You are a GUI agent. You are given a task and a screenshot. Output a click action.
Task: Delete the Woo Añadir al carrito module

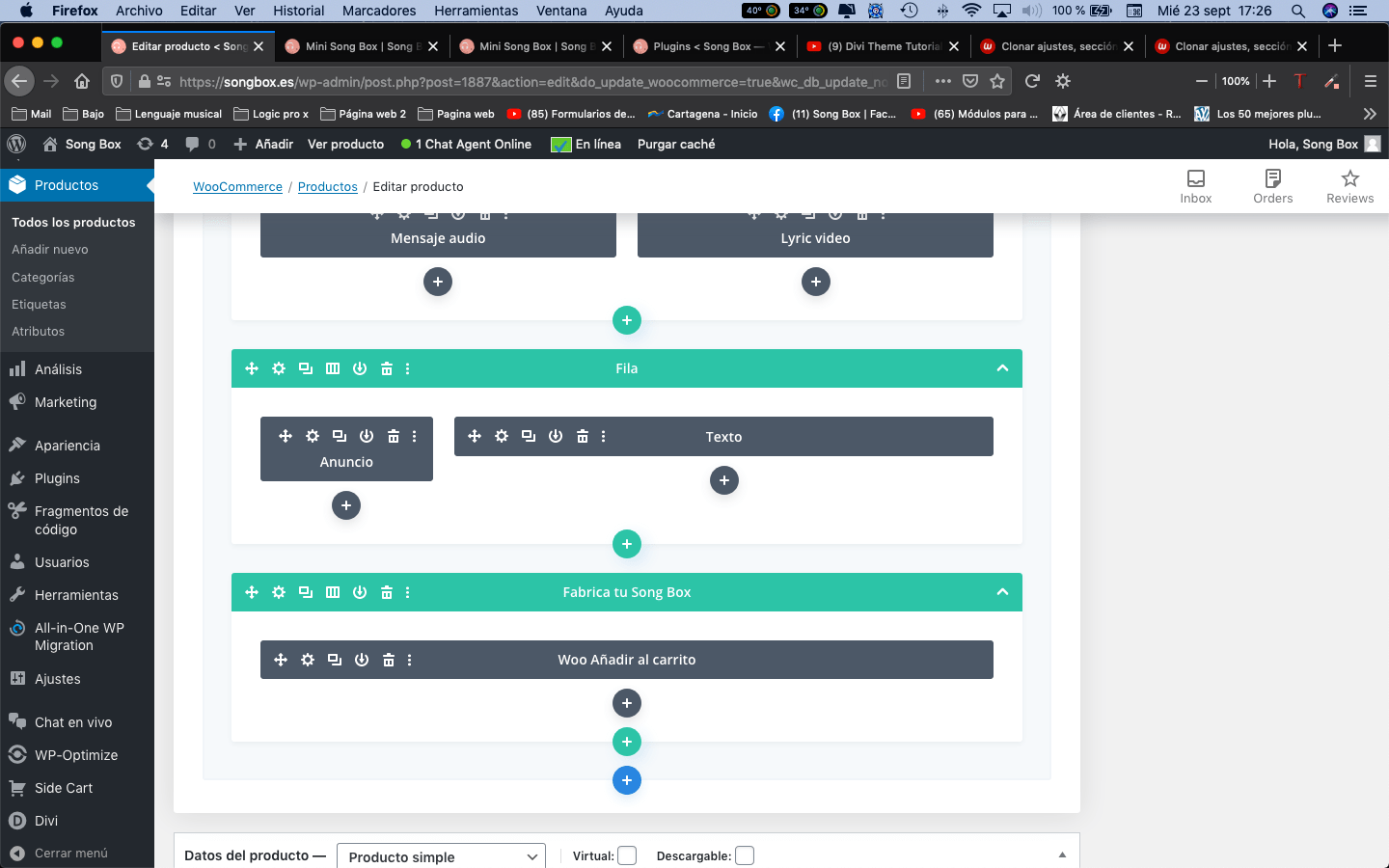[389, 660]
